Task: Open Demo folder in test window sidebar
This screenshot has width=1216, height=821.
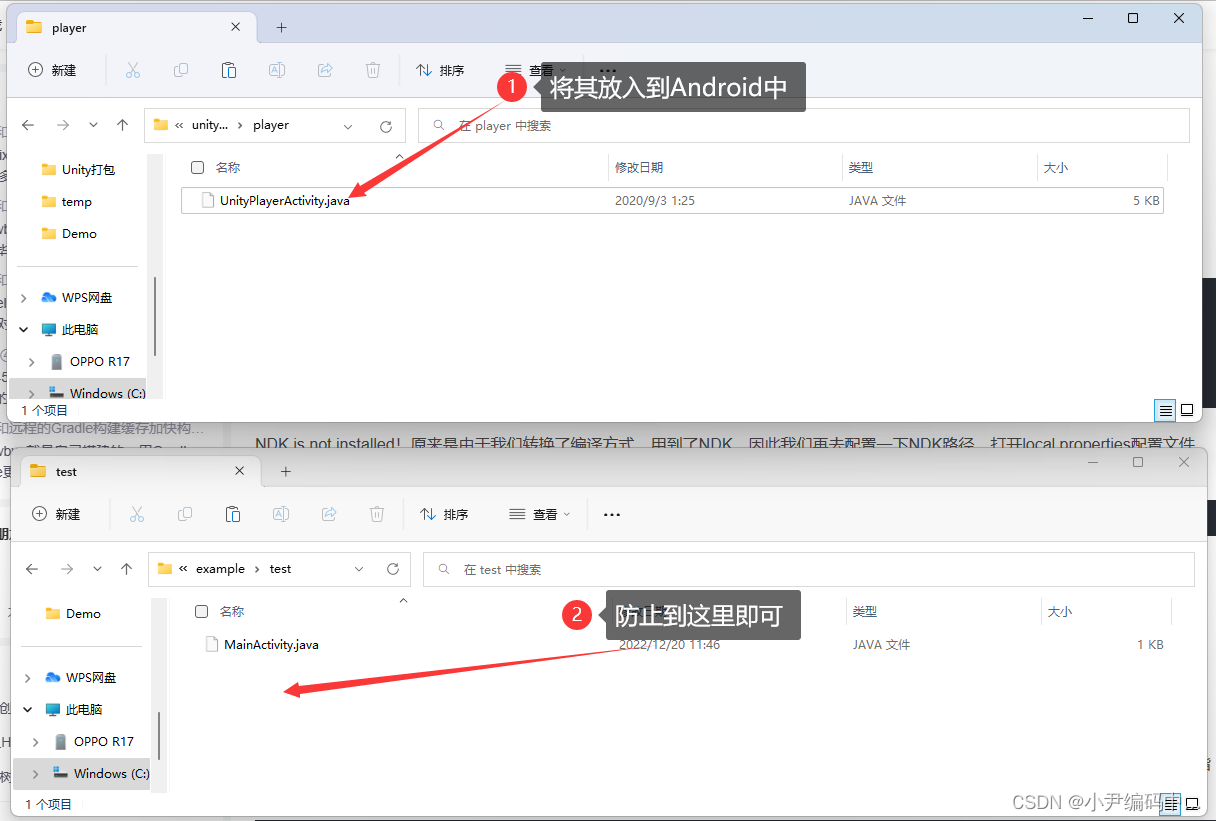Action: point(73,613)
